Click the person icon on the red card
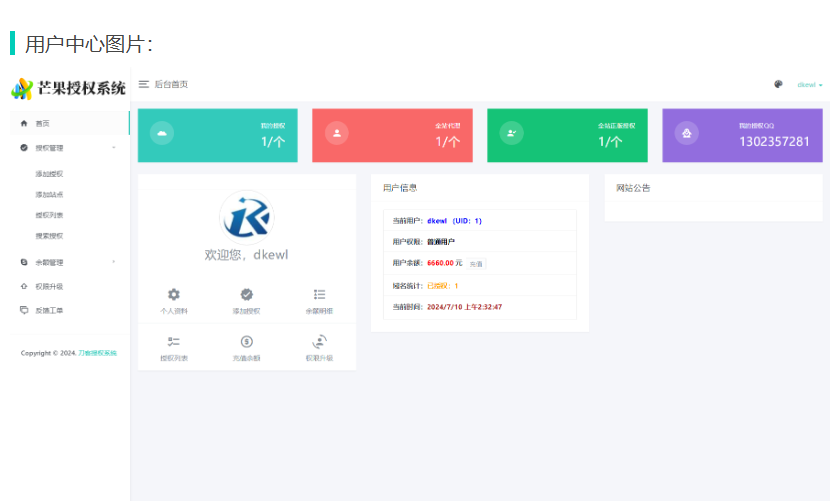This screenshot has width=835, height=501. point(337,133)
